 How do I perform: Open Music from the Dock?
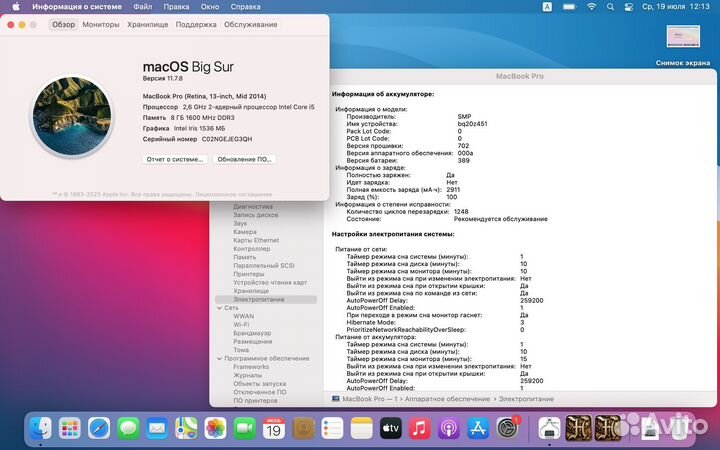(x=420, y=428)
